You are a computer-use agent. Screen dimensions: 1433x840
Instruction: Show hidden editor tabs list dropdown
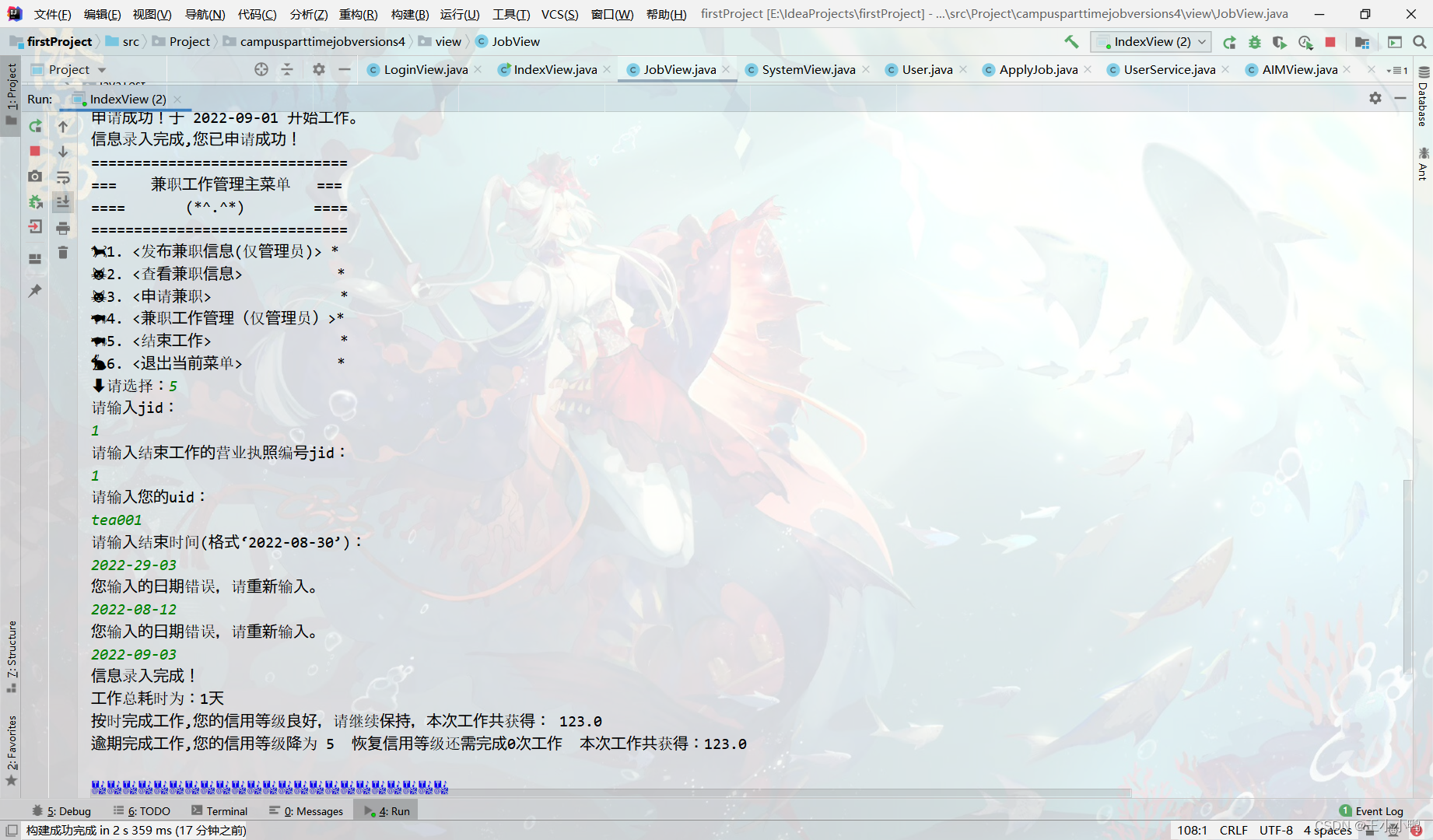pyautogui.click(x=1397, y=70)
